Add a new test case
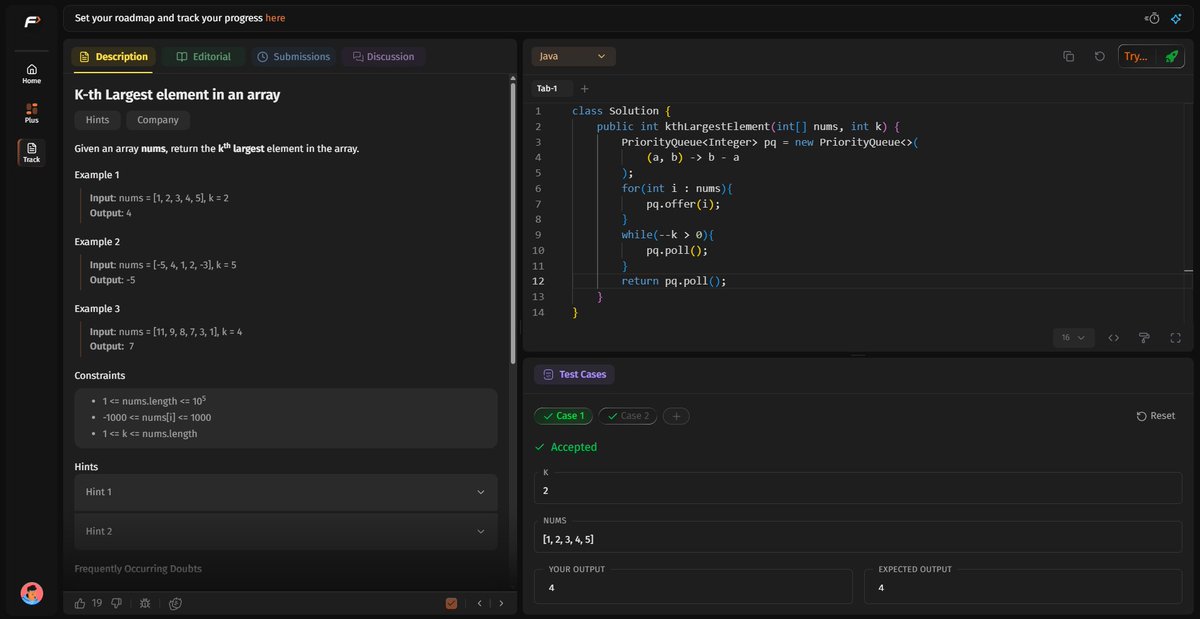Viewport: 1200px width, 619px height. pos(676,416)
